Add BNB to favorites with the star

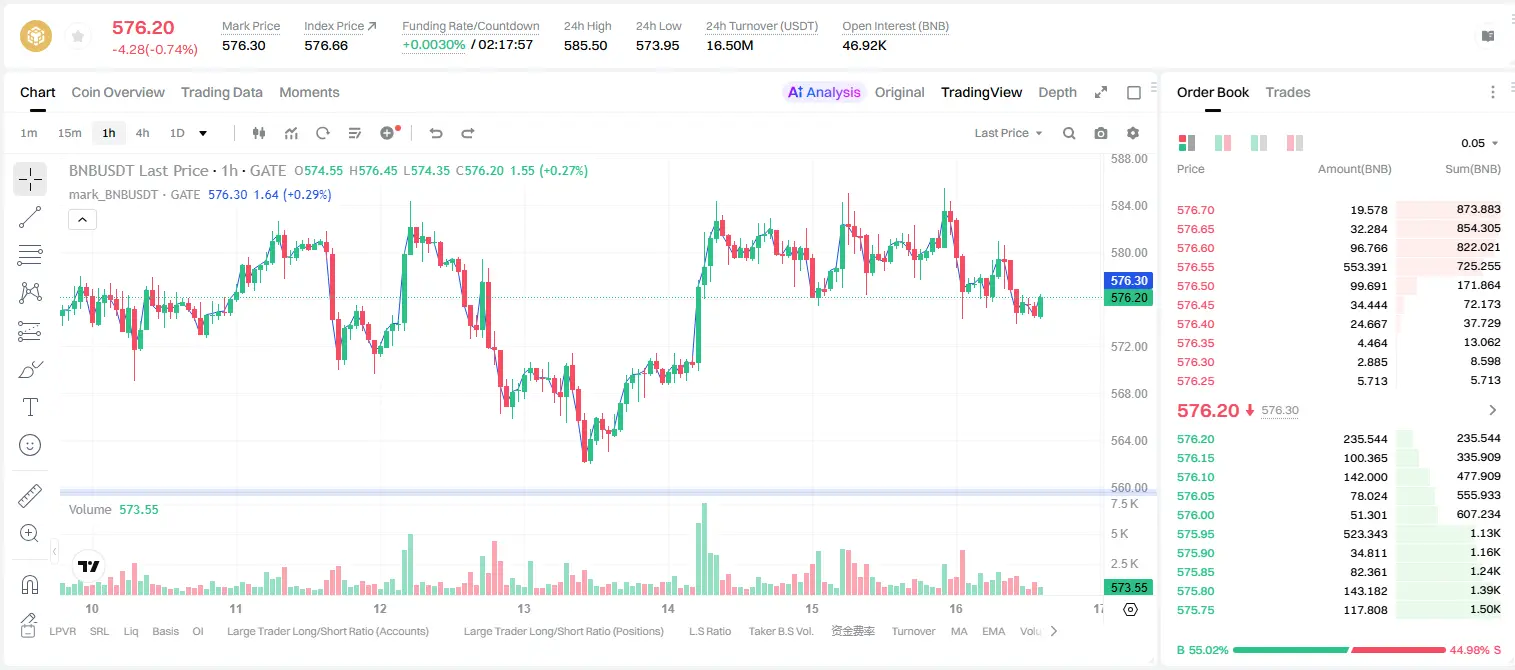click(77, 37)
